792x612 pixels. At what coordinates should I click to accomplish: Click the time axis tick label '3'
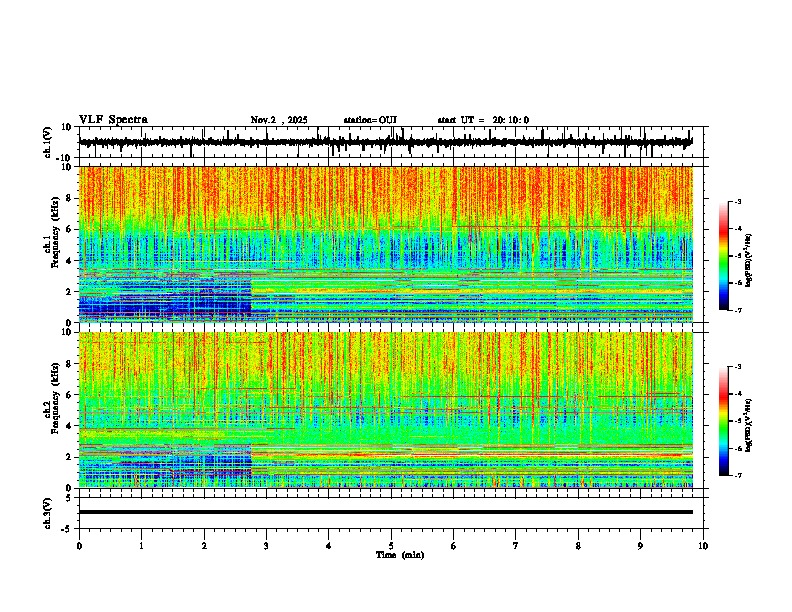pos(266,546)
